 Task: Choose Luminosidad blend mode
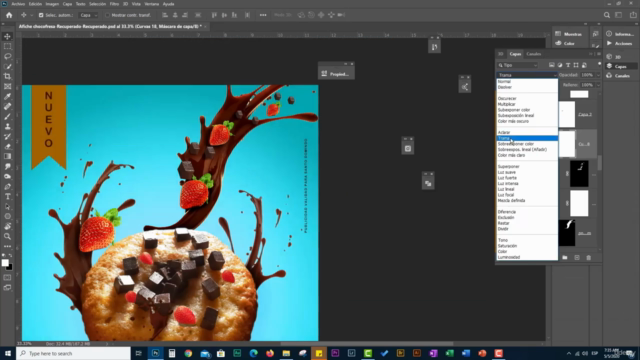click(x=509, y=257)
